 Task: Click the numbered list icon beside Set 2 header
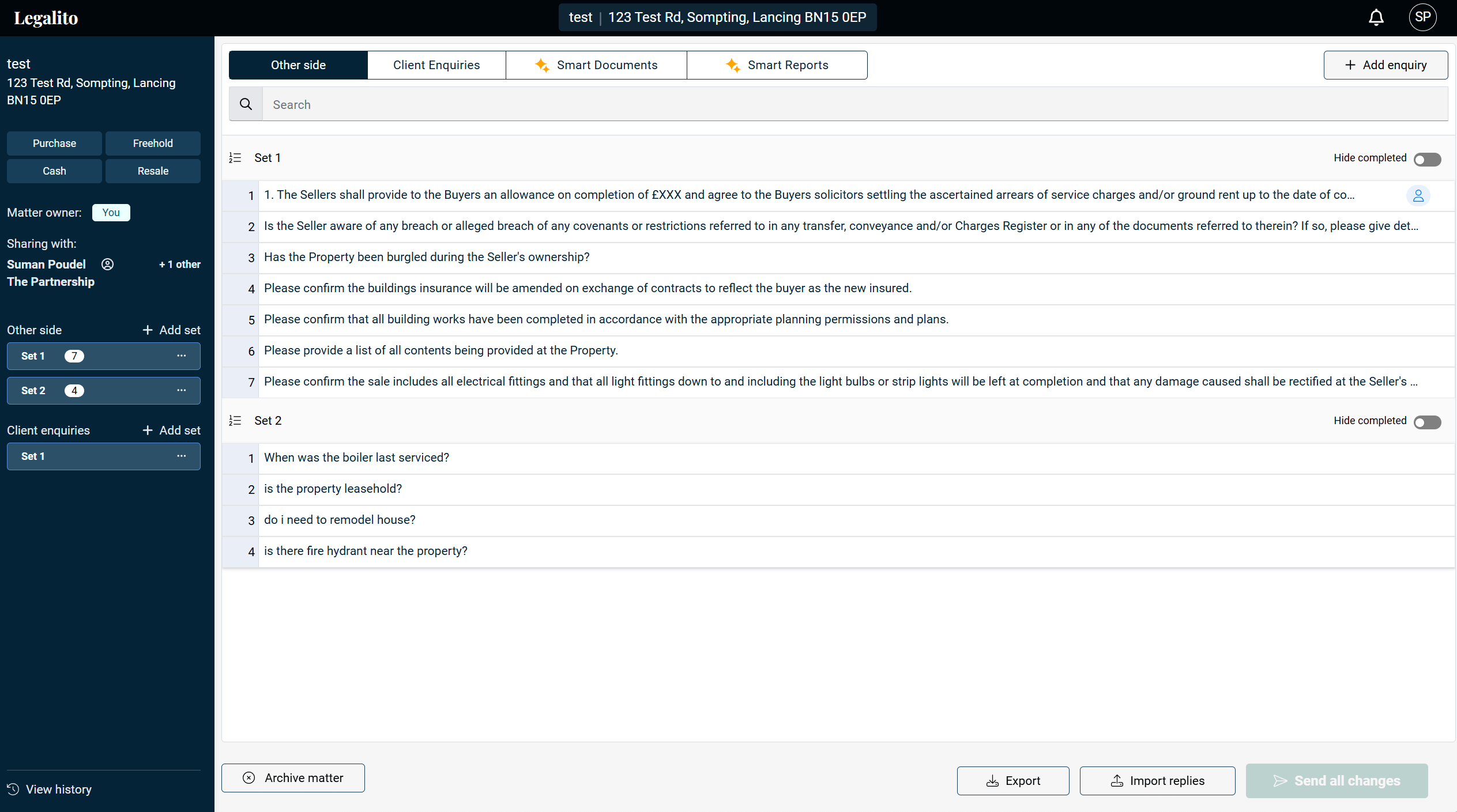(235, 421)
